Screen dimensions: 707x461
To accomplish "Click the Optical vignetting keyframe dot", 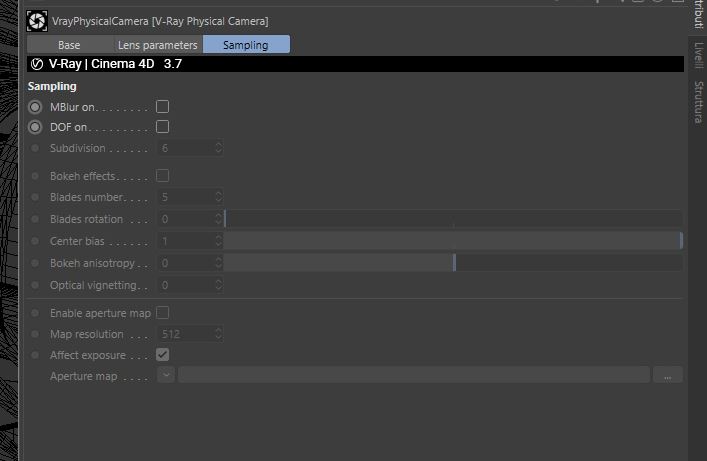I will tap(35, 285).
